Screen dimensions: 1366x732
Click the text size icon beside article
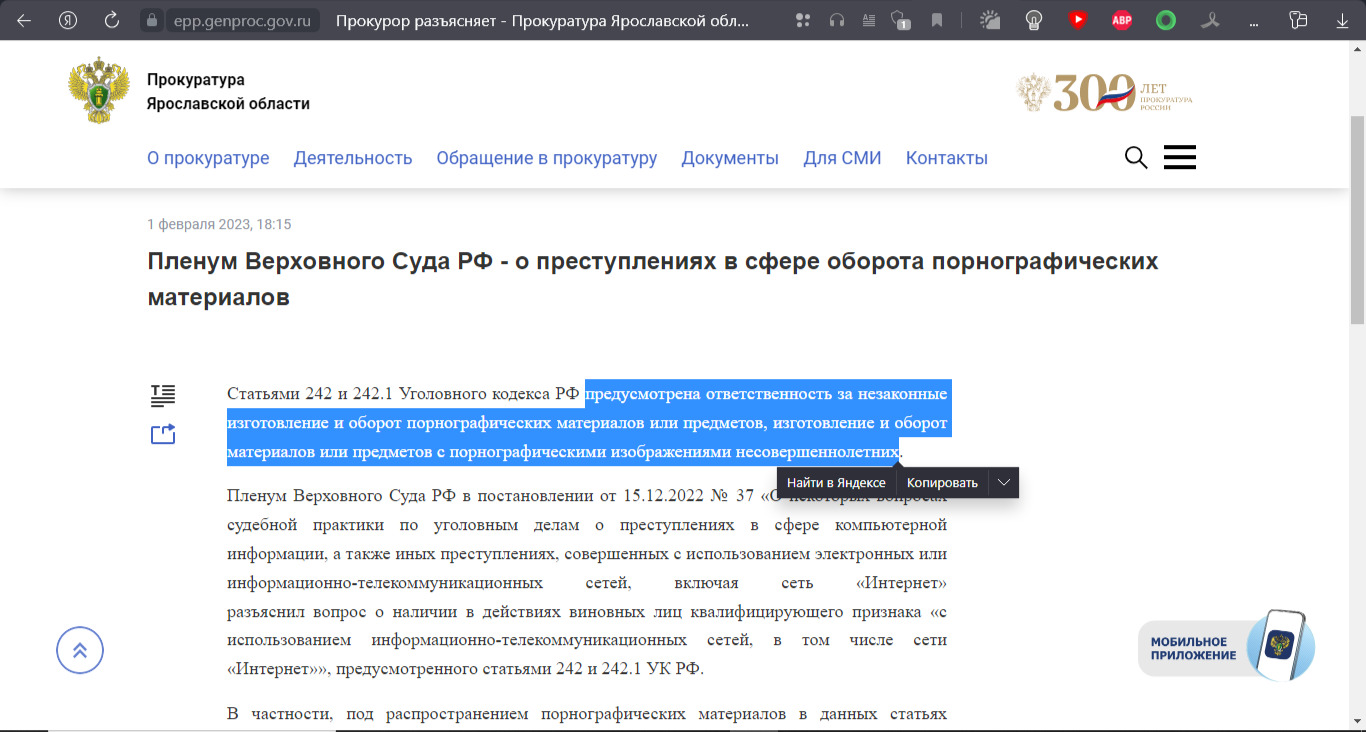point(163,396)
